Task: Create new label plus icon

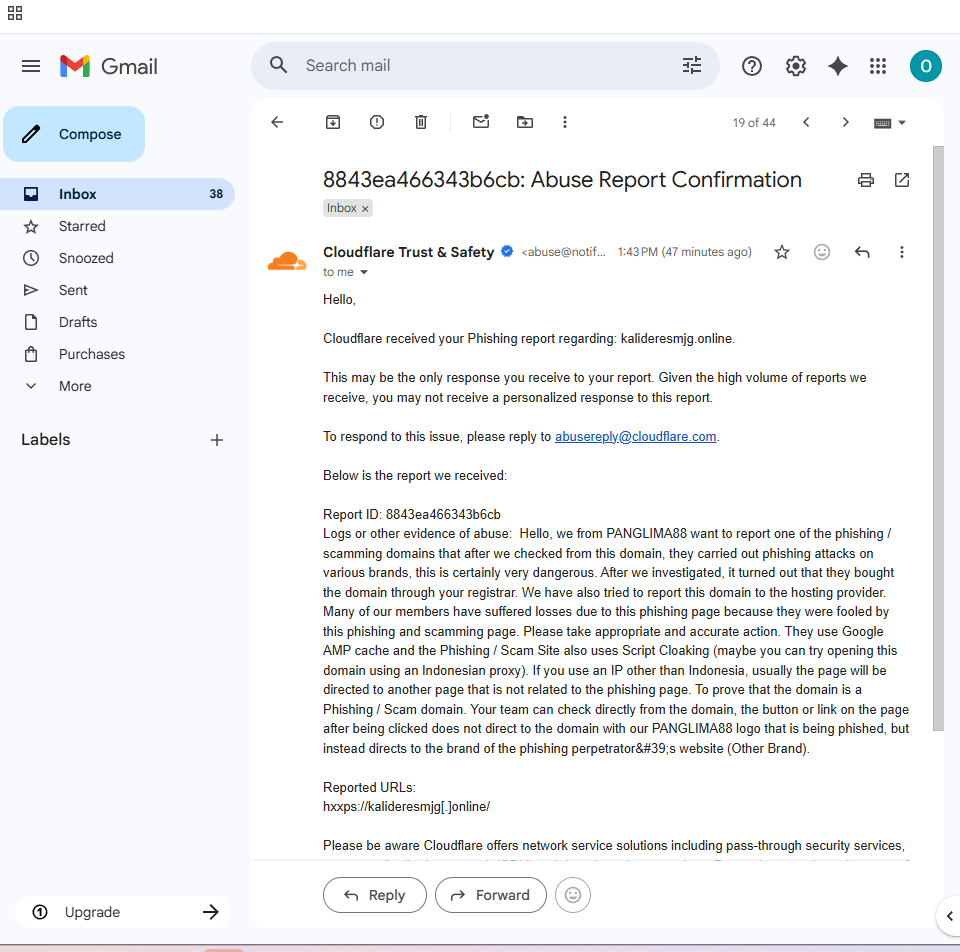Action: click(x=217, y=440)
